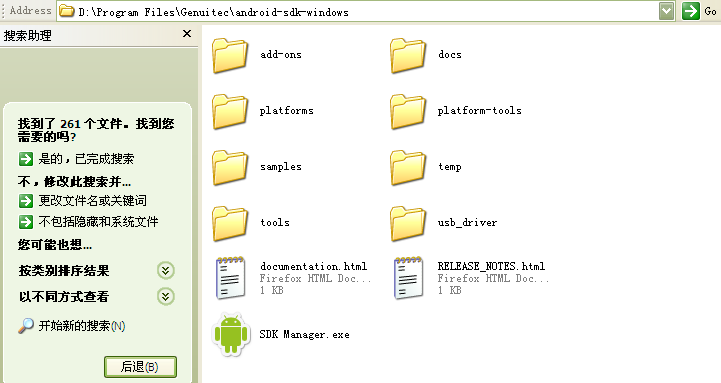721x383 pixels.
Task: Open the docs folder icon
Action: click(408, 56)
